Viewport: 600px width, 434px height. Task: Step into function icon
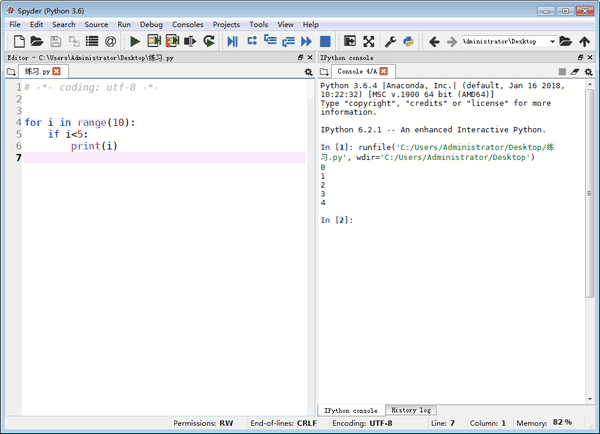[x=270, y=40]
